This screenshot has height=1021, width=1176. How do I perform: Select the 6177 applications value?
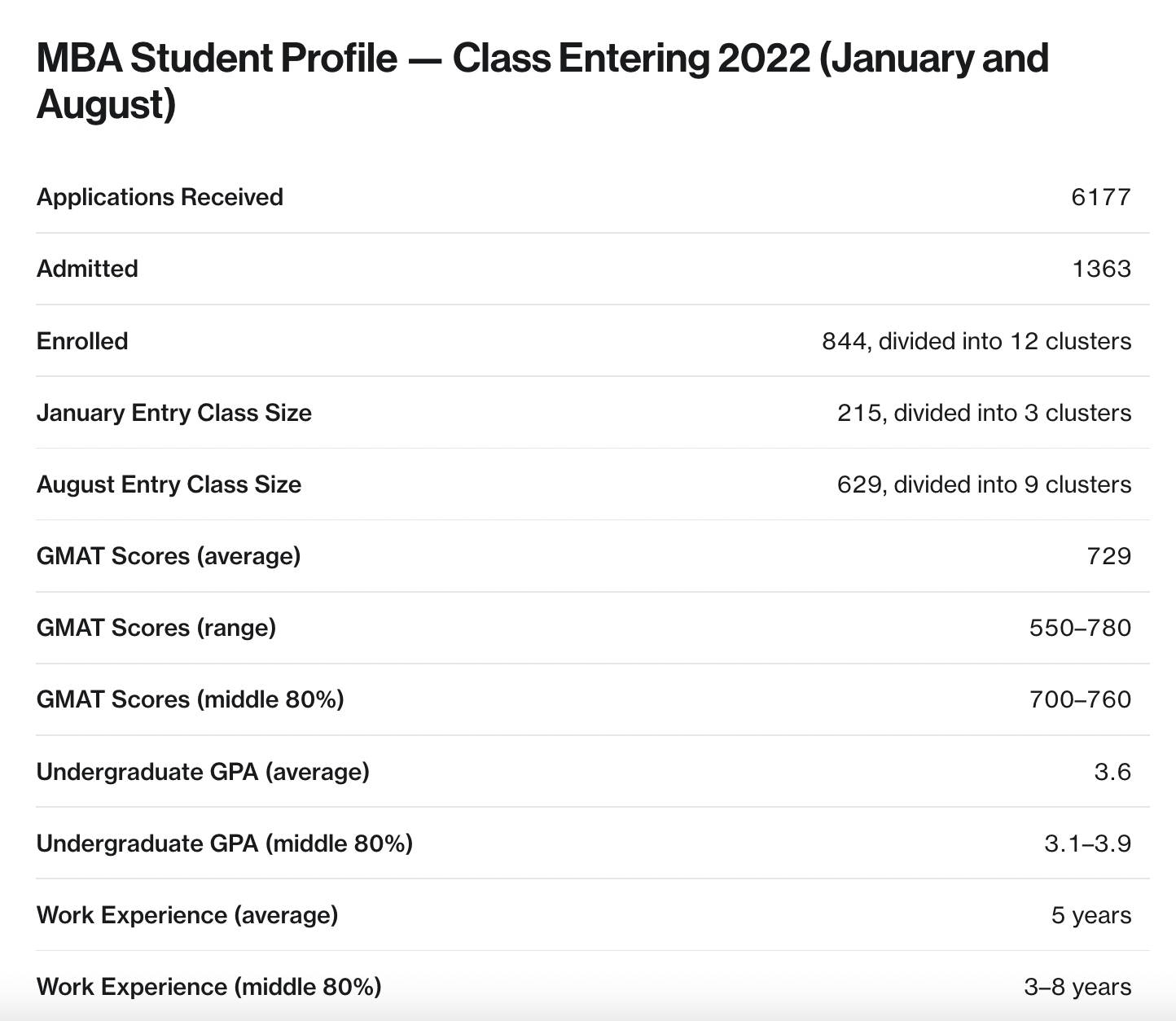coord(1101,197)
